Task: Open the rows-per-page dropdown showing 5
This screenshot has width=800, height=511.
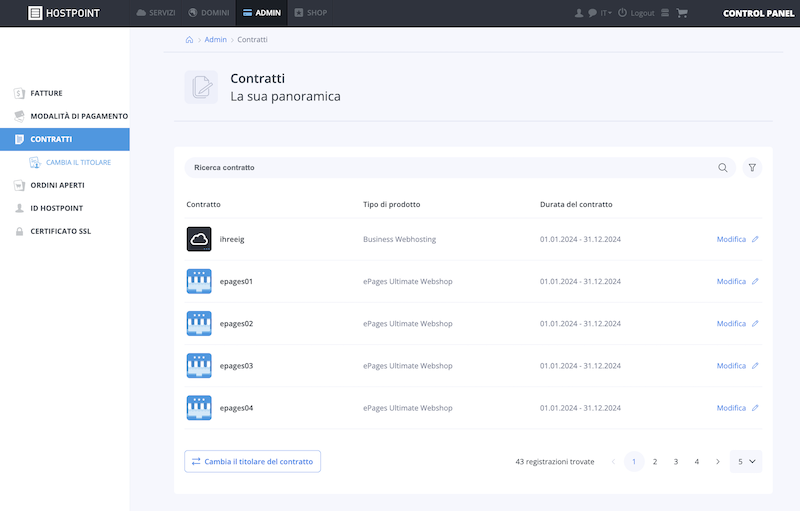Action: coord(746,462)
